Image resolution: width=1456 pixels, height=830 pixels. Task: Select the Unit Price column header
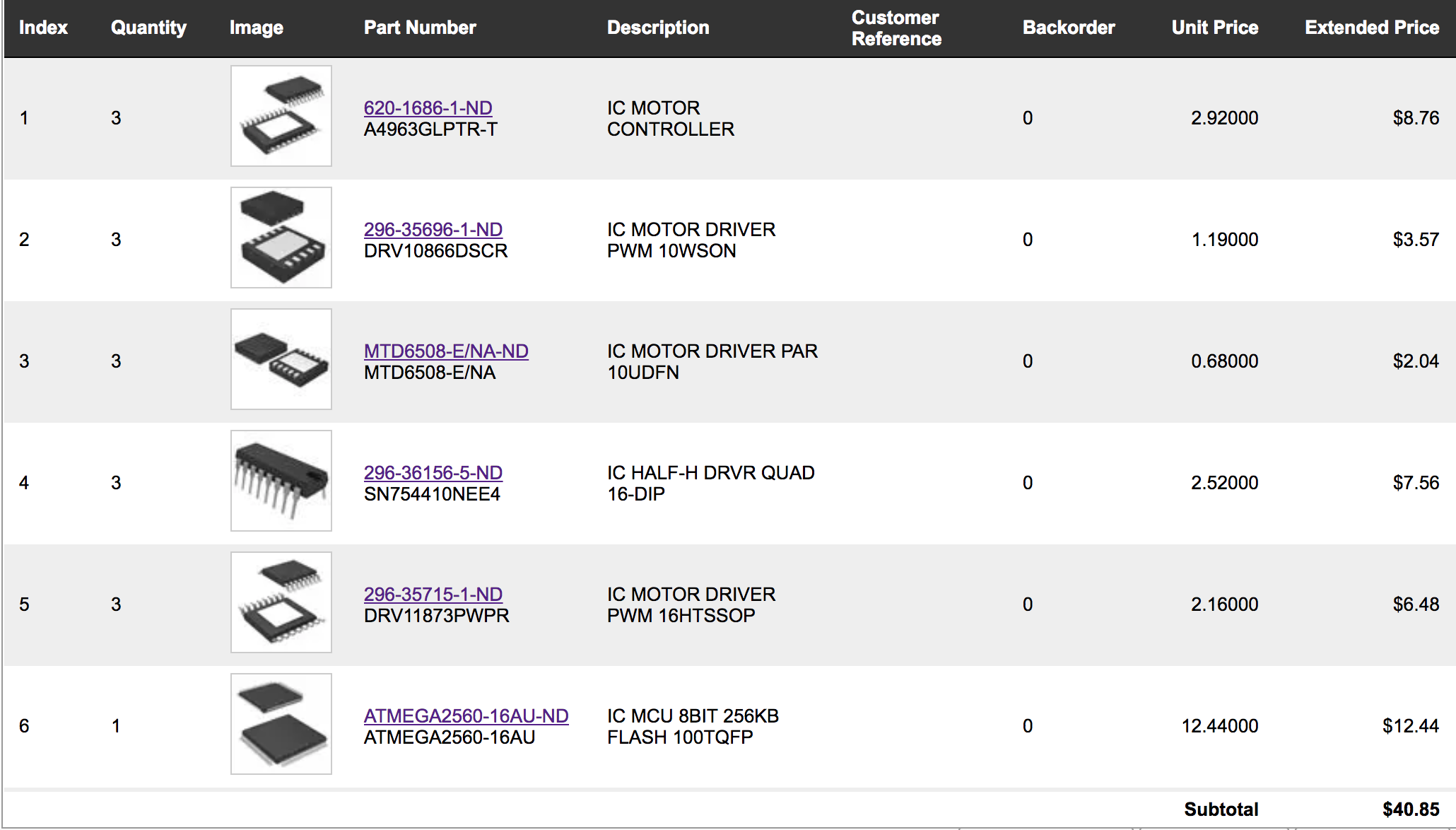pos(1214,28)
